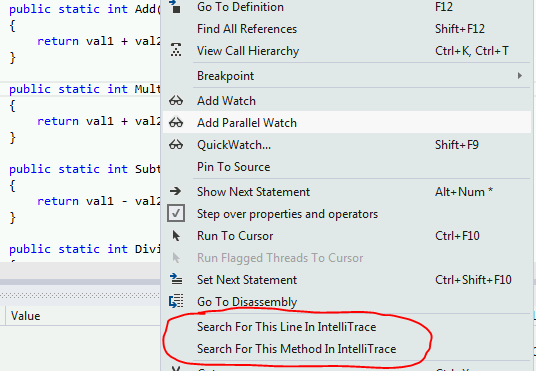Click the Ctrl+Shift+F10 shortcut label
Screen dimensions: 536x371
[473, 280]
